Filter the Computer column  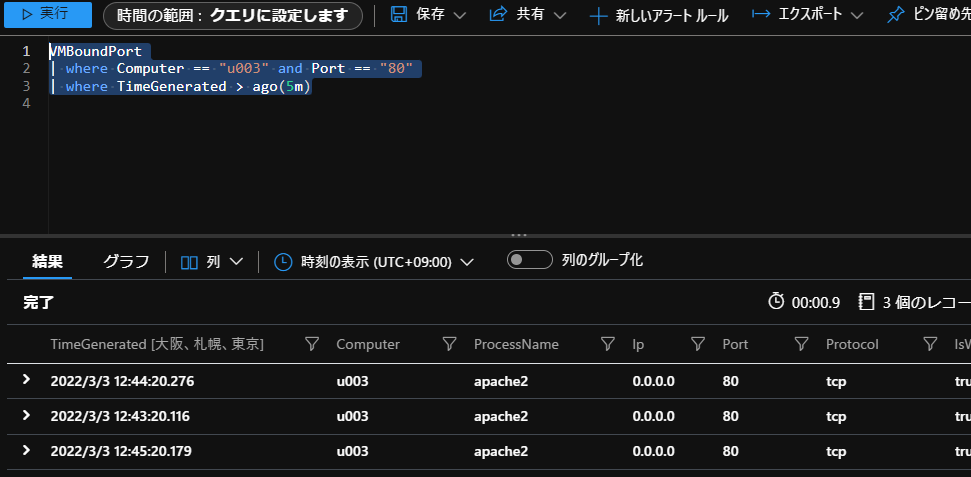point(450,344)
